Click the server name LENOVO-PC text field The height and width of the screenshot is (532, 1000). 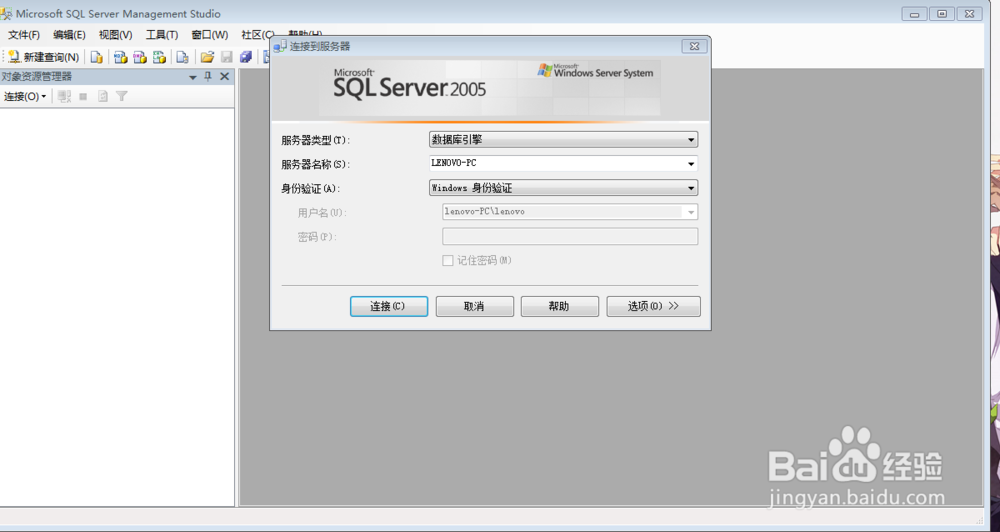[557, 163]
